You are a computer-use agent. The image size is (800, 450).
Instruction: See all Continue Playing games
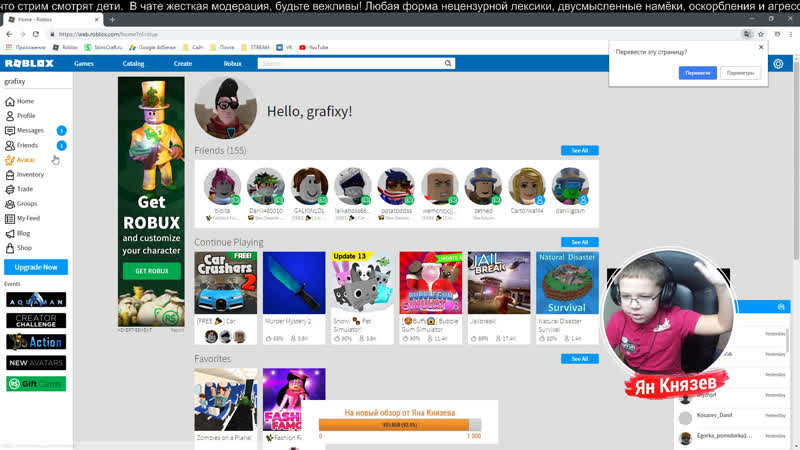580,242
